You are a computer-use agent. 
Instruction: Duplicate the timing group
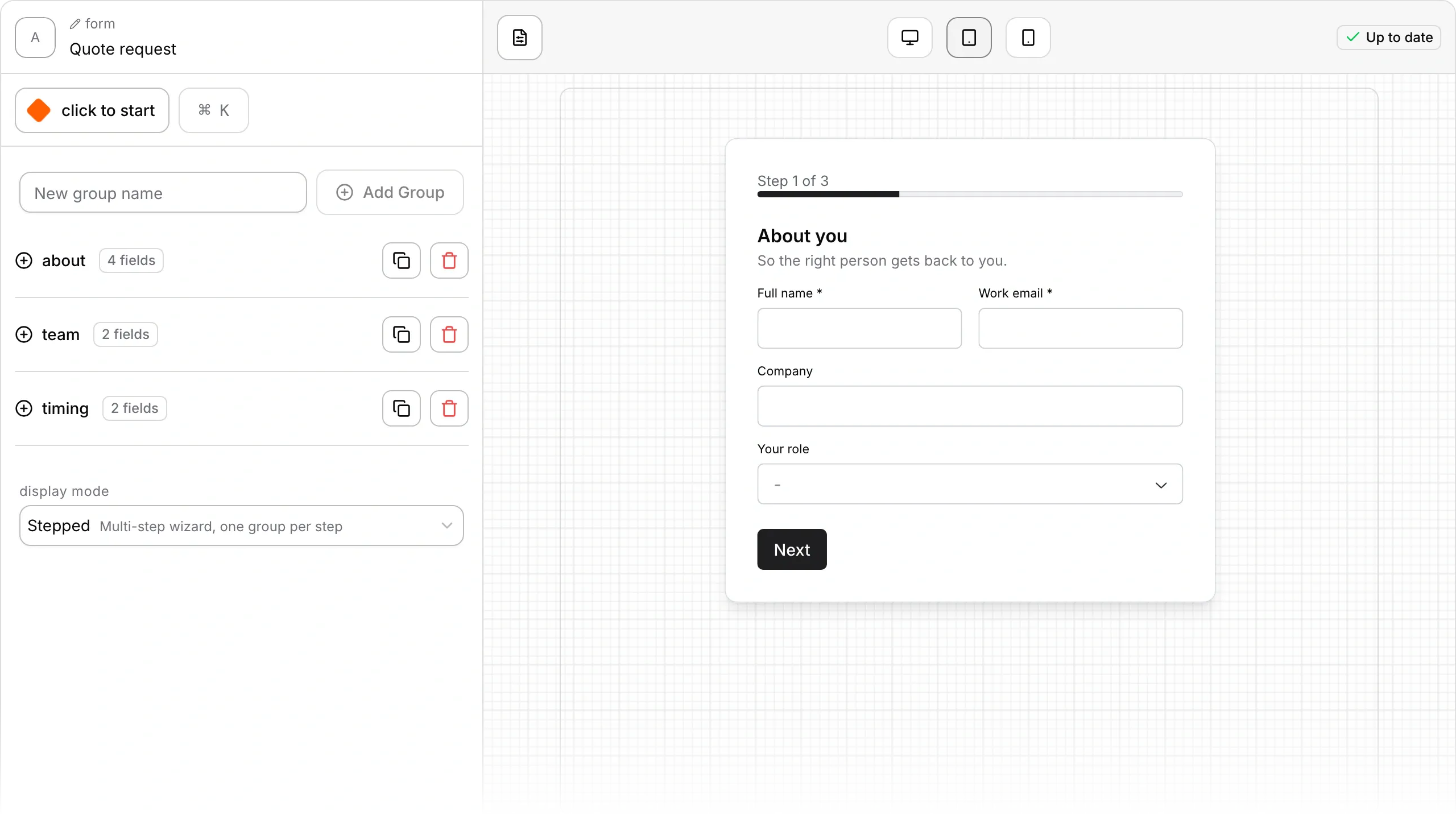pos(402,408)
